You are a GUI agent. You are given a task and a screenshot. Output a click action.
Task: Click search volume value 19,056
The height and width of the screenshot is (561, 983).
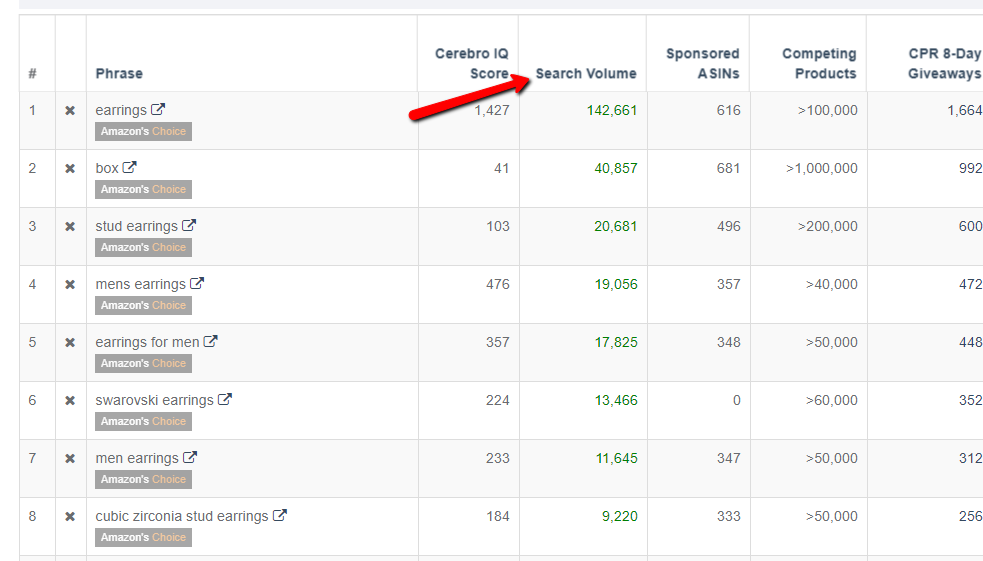click(616, 285)
